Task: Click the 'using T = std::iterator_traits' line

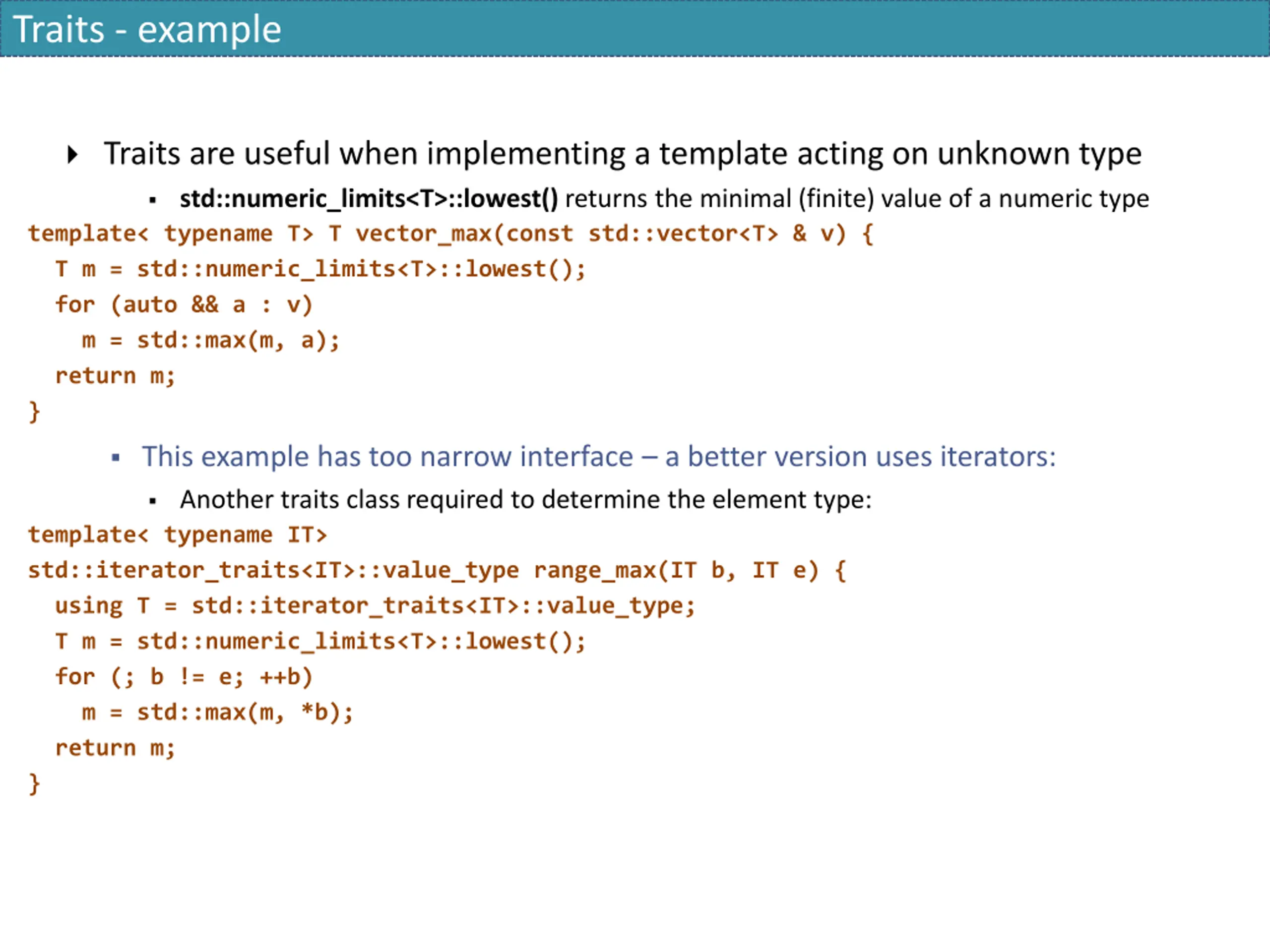Action: click(x=375, y=606)
